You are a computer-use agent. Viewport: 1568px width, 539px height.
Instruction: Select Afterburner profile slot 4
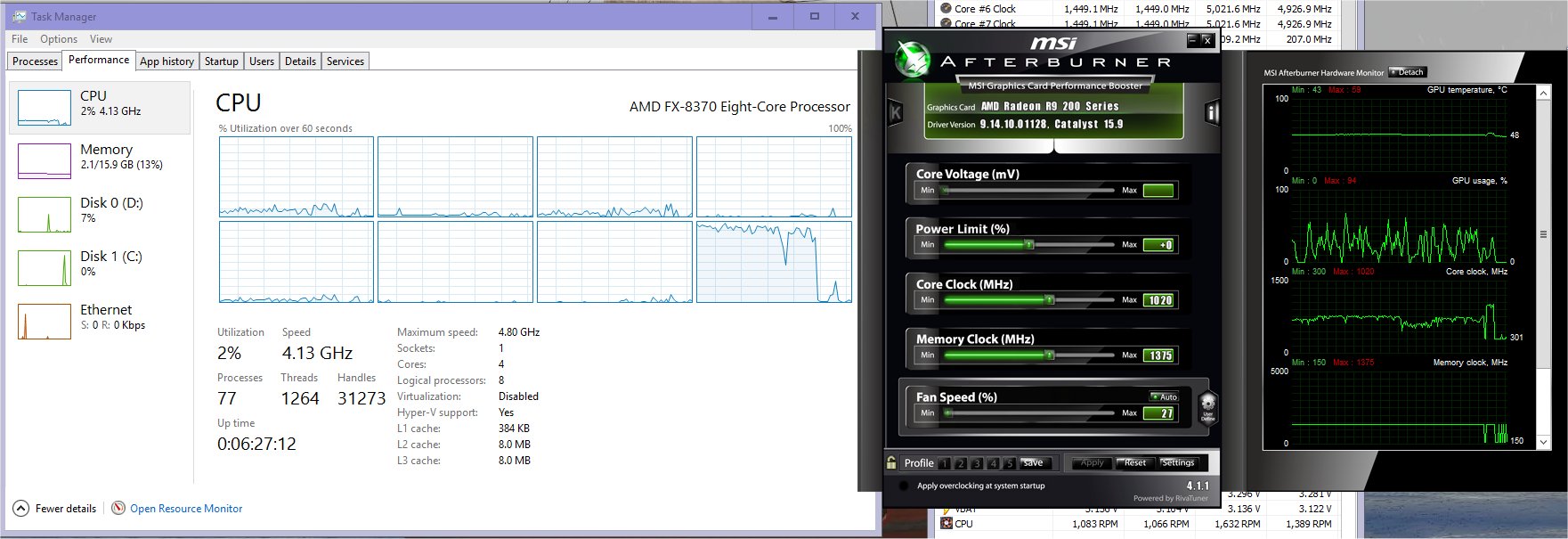click(994, 463)
